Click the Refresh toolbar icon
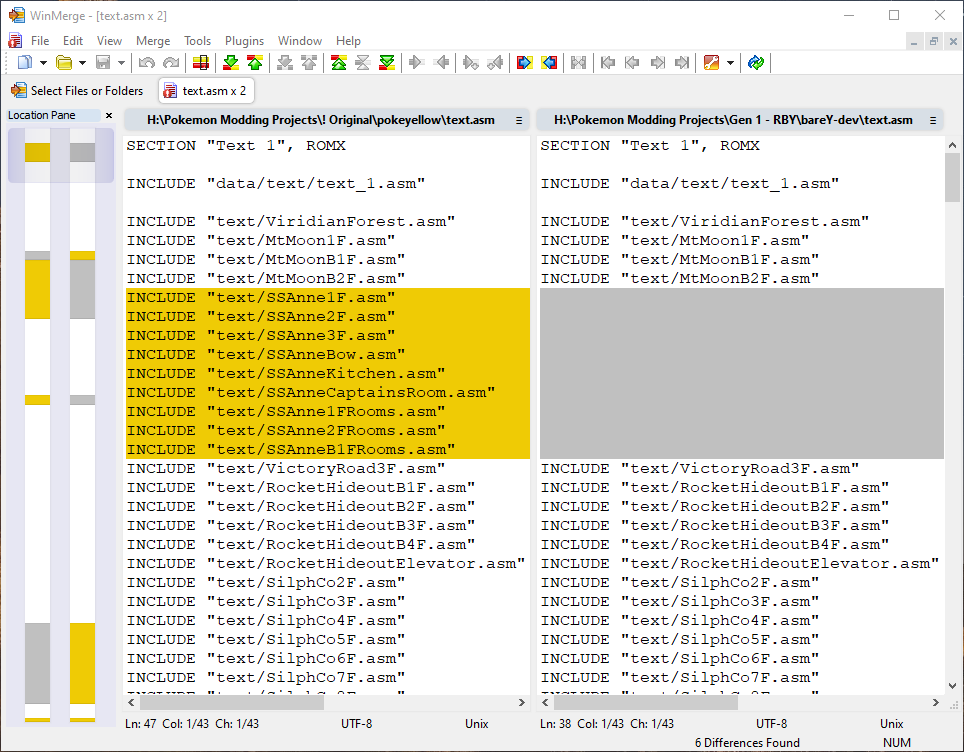964x752 pixels. click(x=756, y=62)
